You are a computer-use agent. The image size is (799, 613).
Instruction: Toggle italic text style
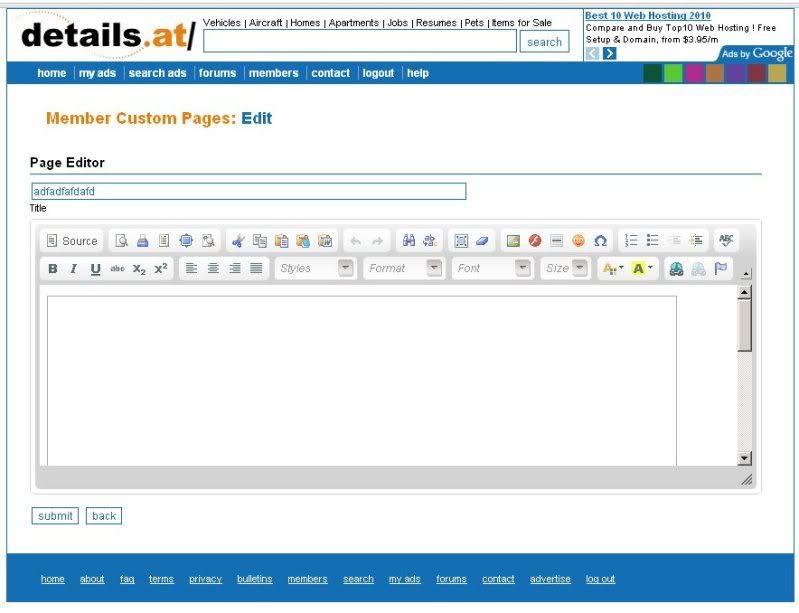point(73,268)
